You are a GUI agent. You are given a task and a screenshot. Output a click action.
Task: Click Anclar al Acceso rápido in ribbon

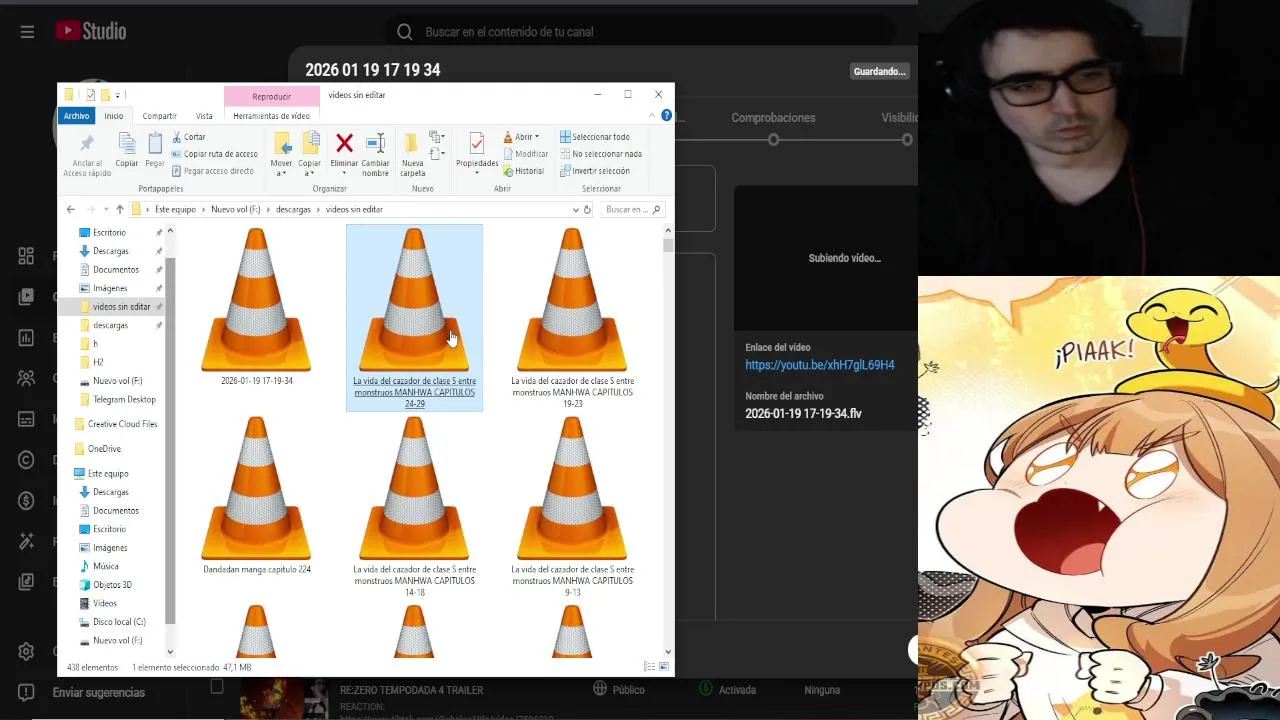(x=87, y=155)
